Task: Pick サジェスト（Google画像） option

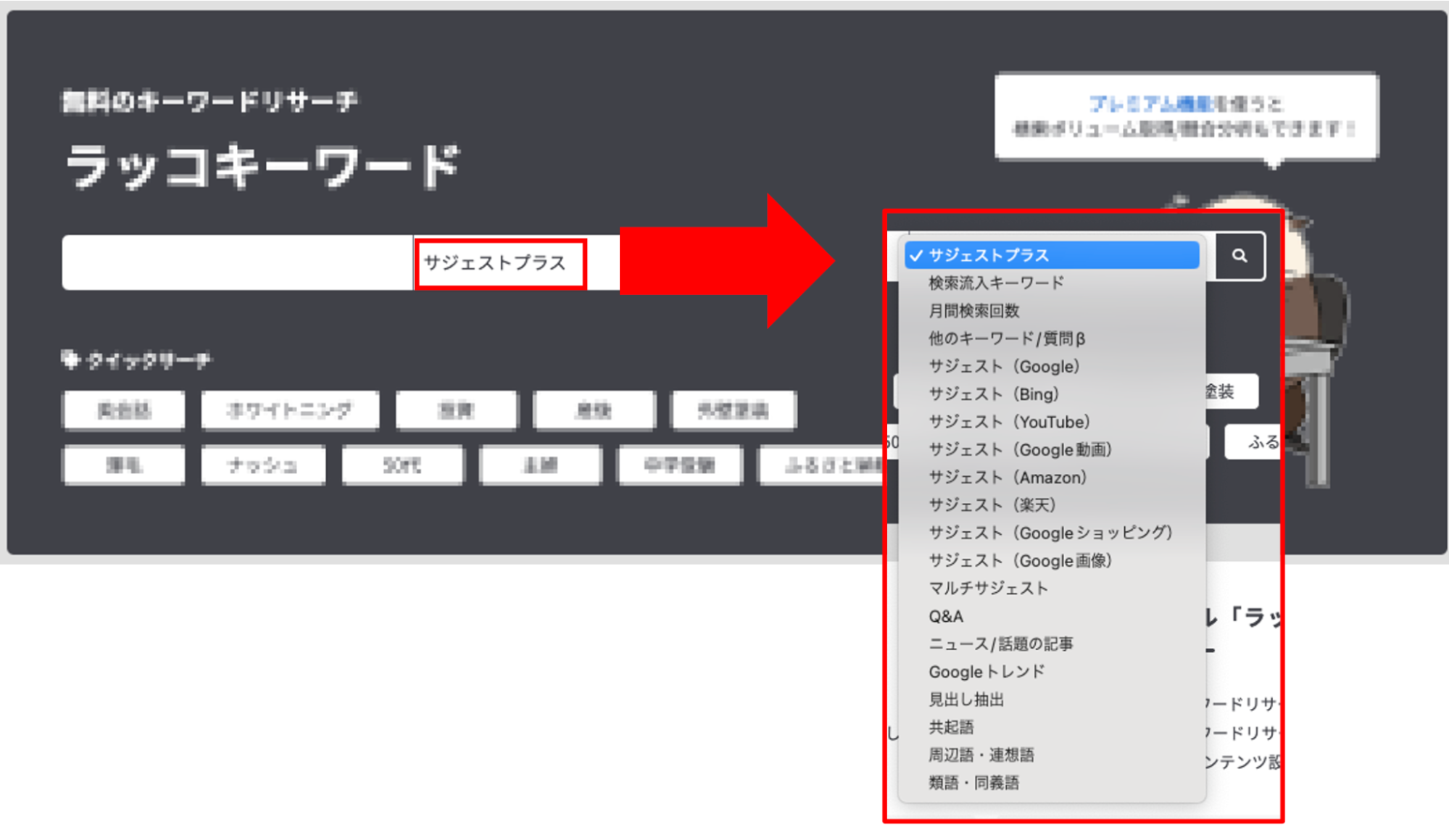Action: point(1052,561)
